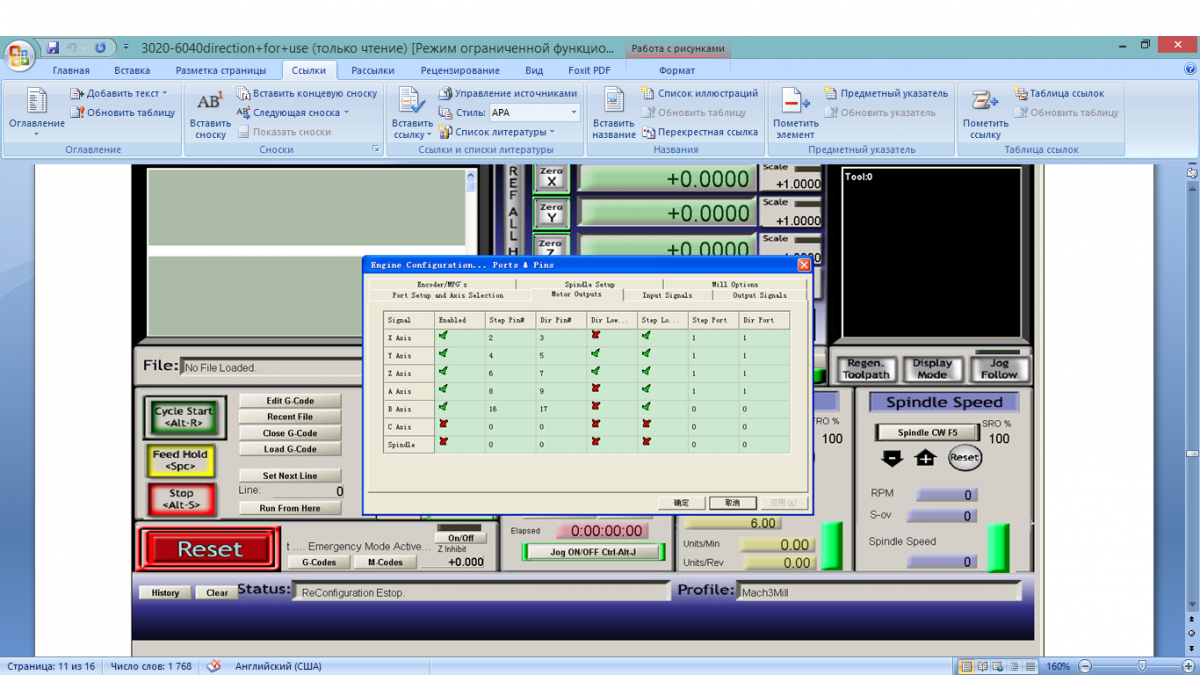Image resolution: width=1200 pixels, height=675 pixels.
Task: Click the Cycle Start button
Action: tap(184, 416)
